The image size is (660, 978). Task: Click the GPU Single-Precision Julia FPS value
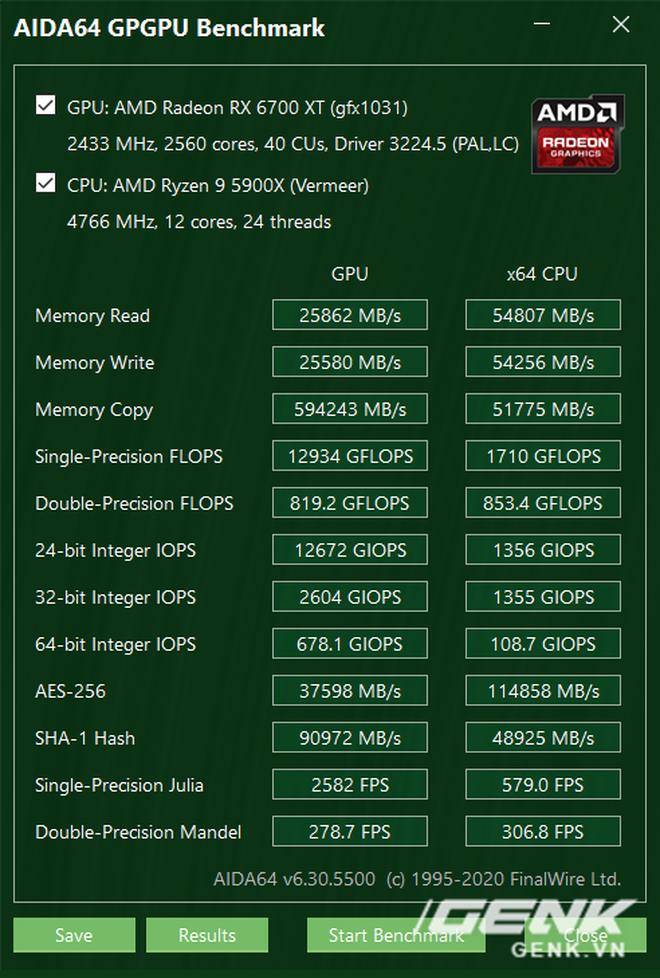pyautogui.click(x=350, y=785)
